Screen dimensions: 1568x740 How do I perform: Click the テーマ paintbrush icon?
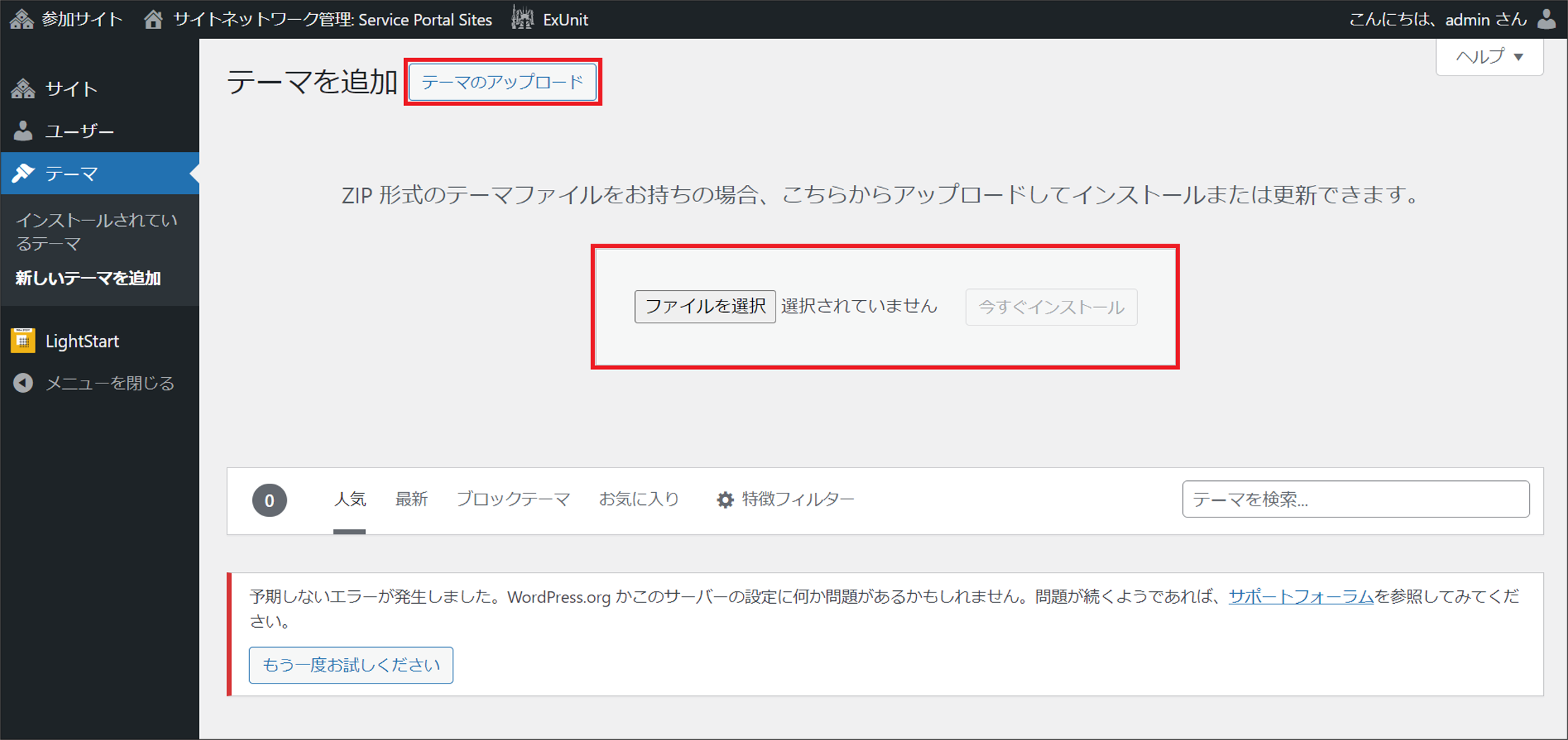[x=23, y=173]
